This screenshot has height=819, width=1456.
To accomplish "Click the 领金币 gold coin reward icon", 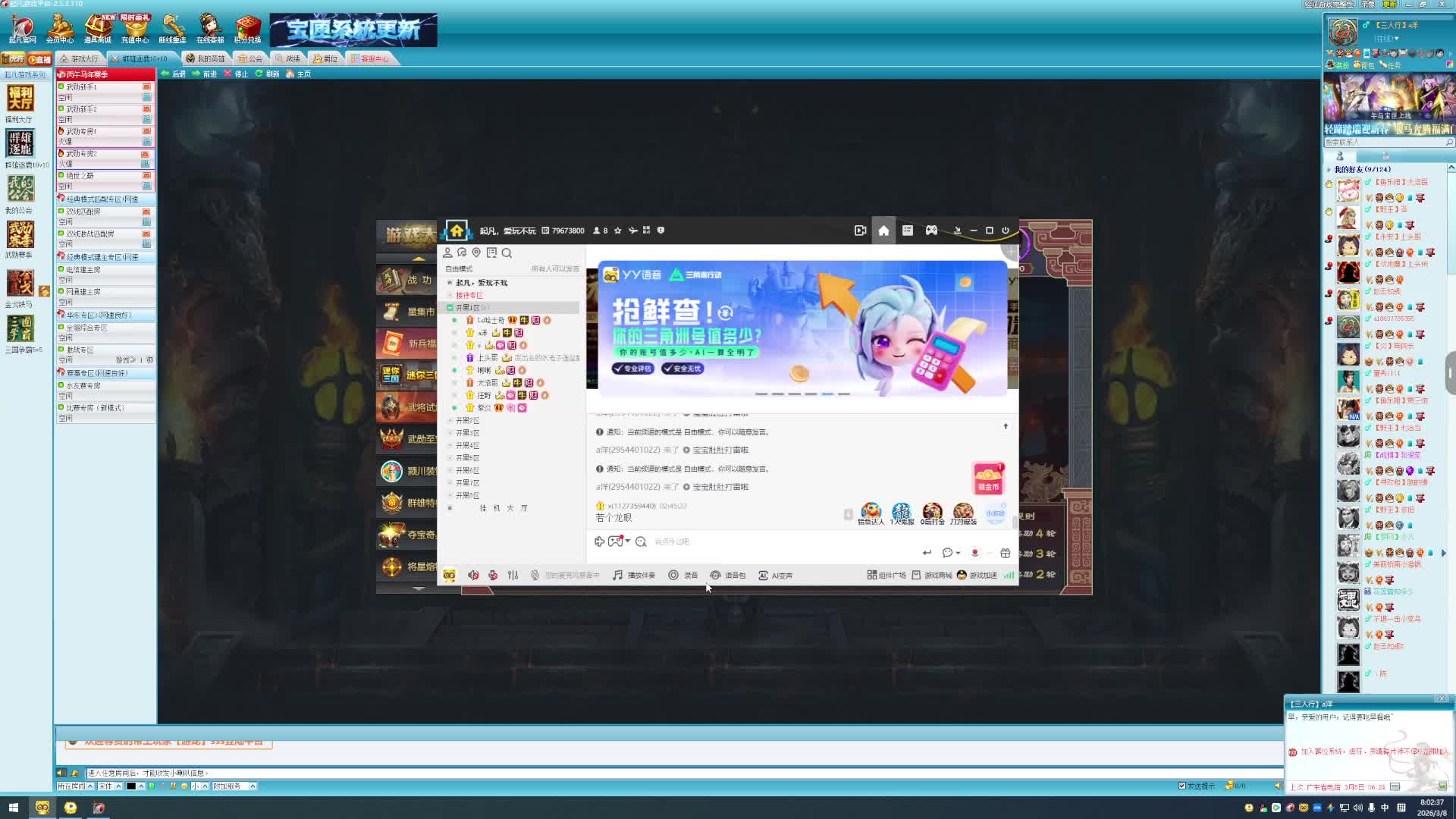I will point(988,479).
